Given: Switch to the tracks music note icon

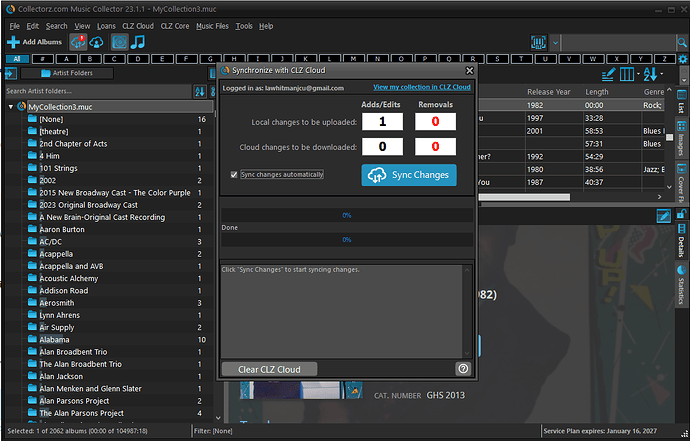Looking at the screenshot, I should [x=138, y=42].
